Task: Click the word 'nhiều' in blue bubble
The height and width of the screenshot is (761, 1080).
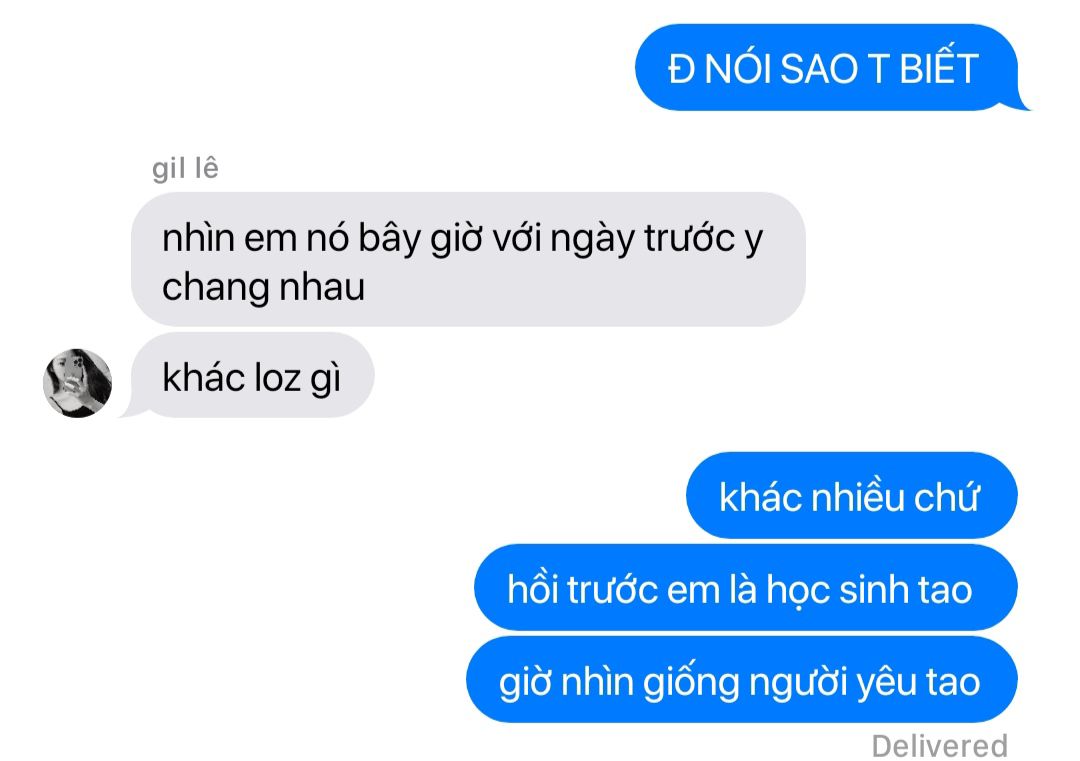Action: 857,497
